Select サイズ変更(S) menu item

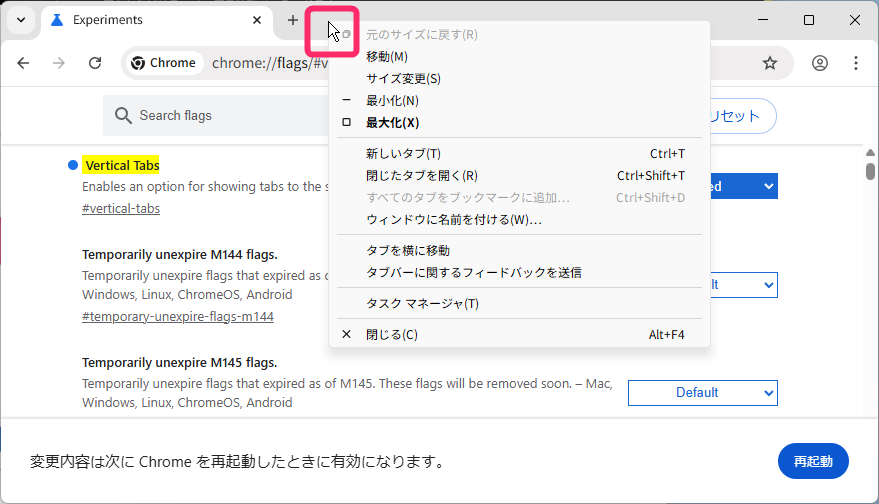[x=519, y=78]
